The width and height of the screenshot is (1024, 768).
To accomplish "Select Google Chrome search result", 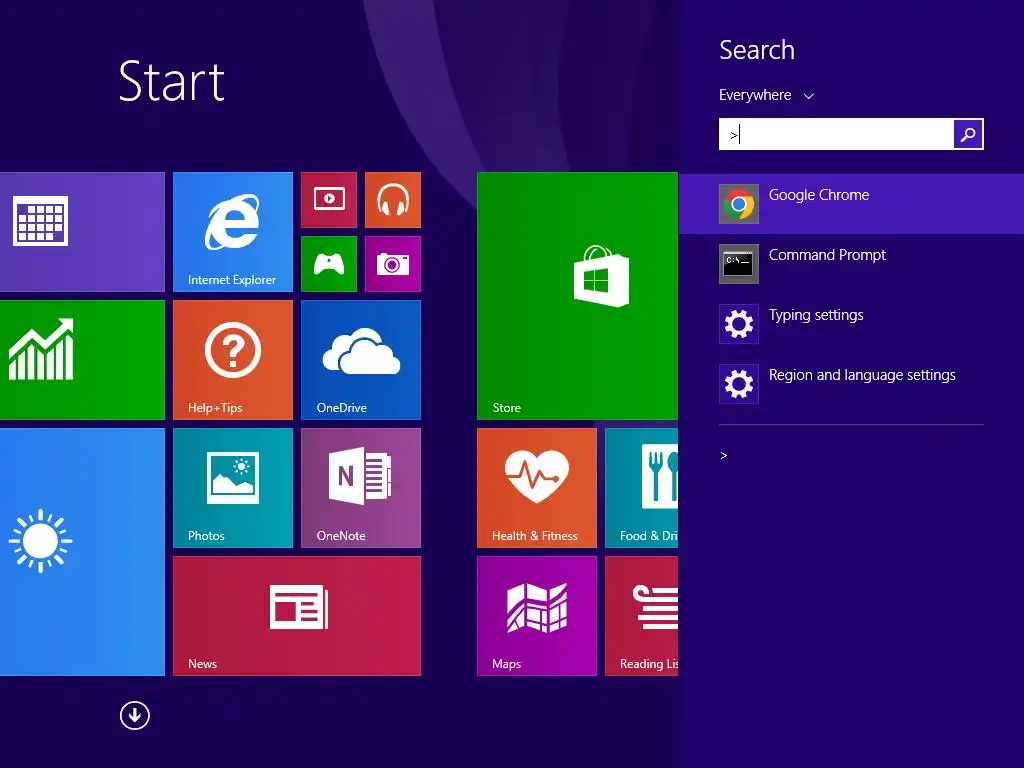I will tap(852, 204).
